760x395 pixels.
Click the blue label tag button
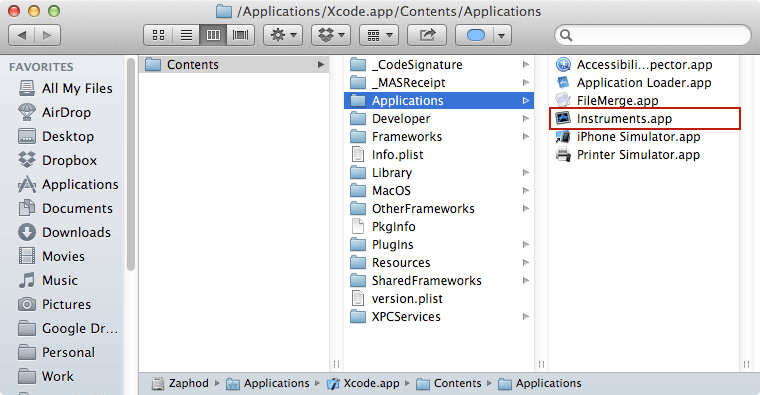(x=475, y=35)
